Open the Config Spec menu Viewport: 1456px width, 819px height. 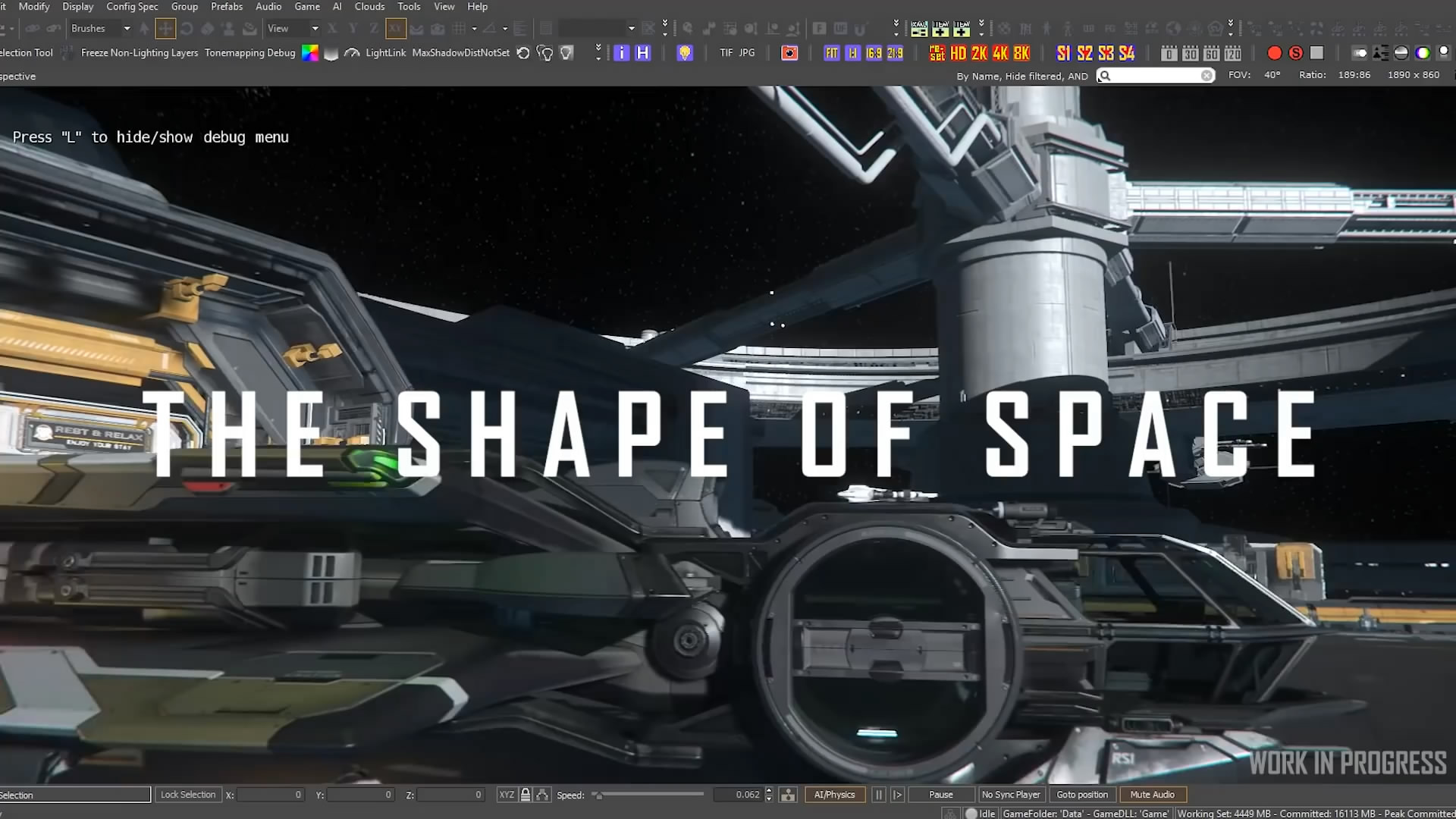(x=132, y=7)
